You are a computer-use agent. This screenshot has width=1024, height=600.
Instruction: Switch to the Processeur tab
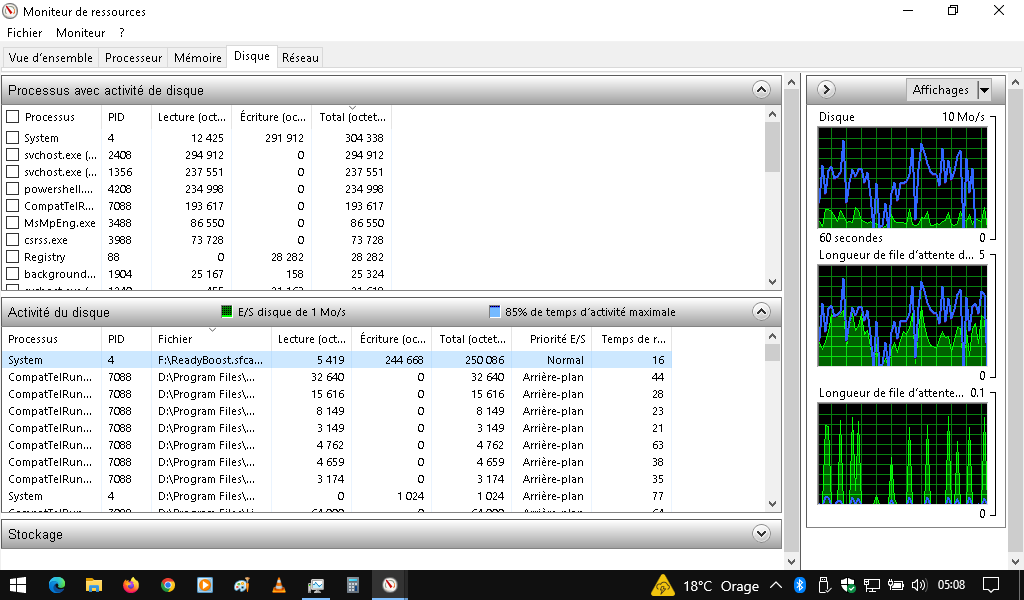pyautogui.click(x=133, y=57)
